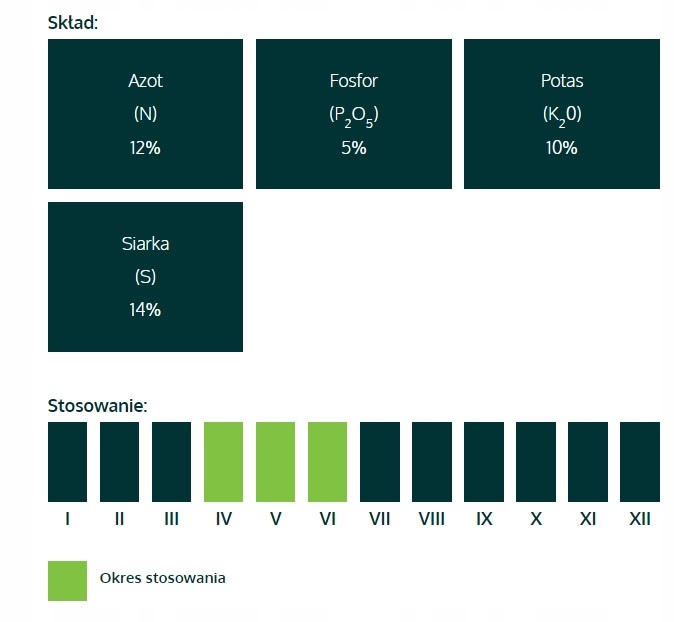Viewport: 694px width, 622px height.
Task: Click the green legend swatch
Action: [x=67, y=581]
